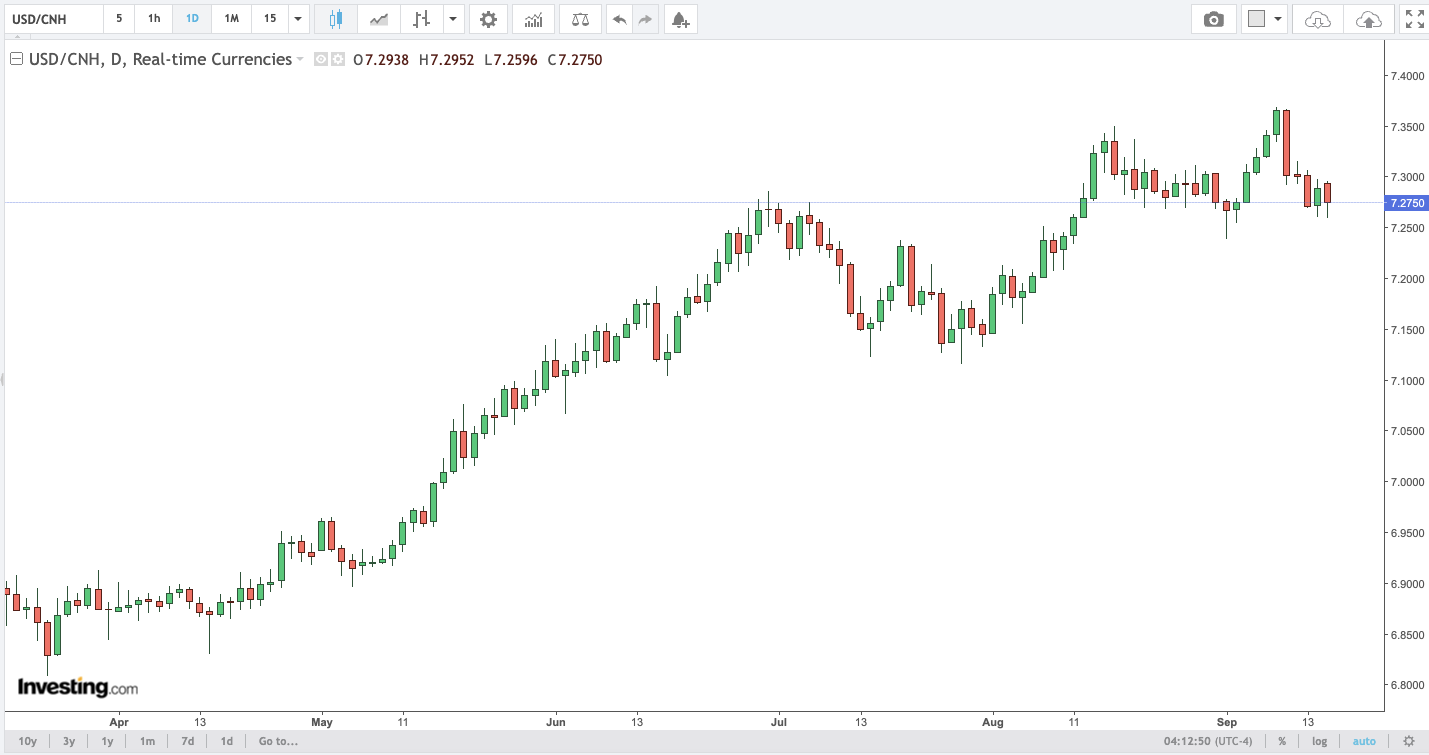Click price axis label 7.0000
This screenshot has width=1429, height=755.
pyautogui.click(x=1408, y=482)
